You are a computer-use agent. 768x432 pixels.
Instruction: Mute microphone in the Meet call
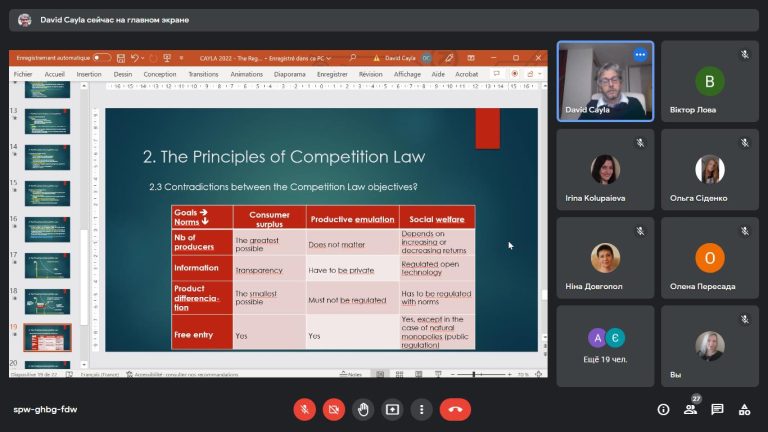pyautogui.click(x=304, y=409)
